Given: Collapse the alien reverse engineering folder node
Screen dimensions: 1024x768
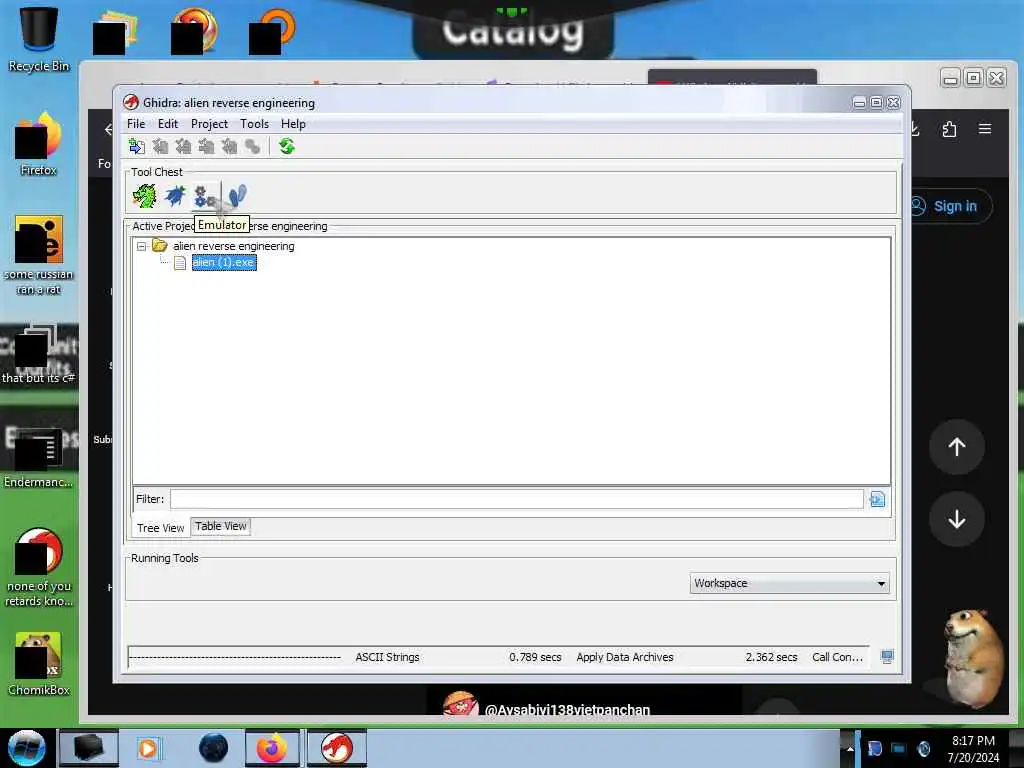Looking at the screenshot, I should coord(141,247).
